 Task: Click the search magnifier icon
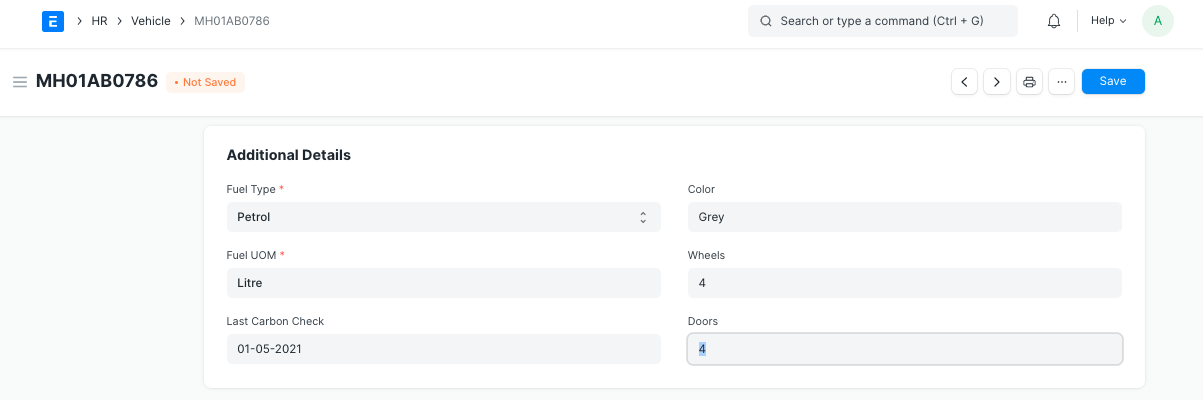click(766, 21)
